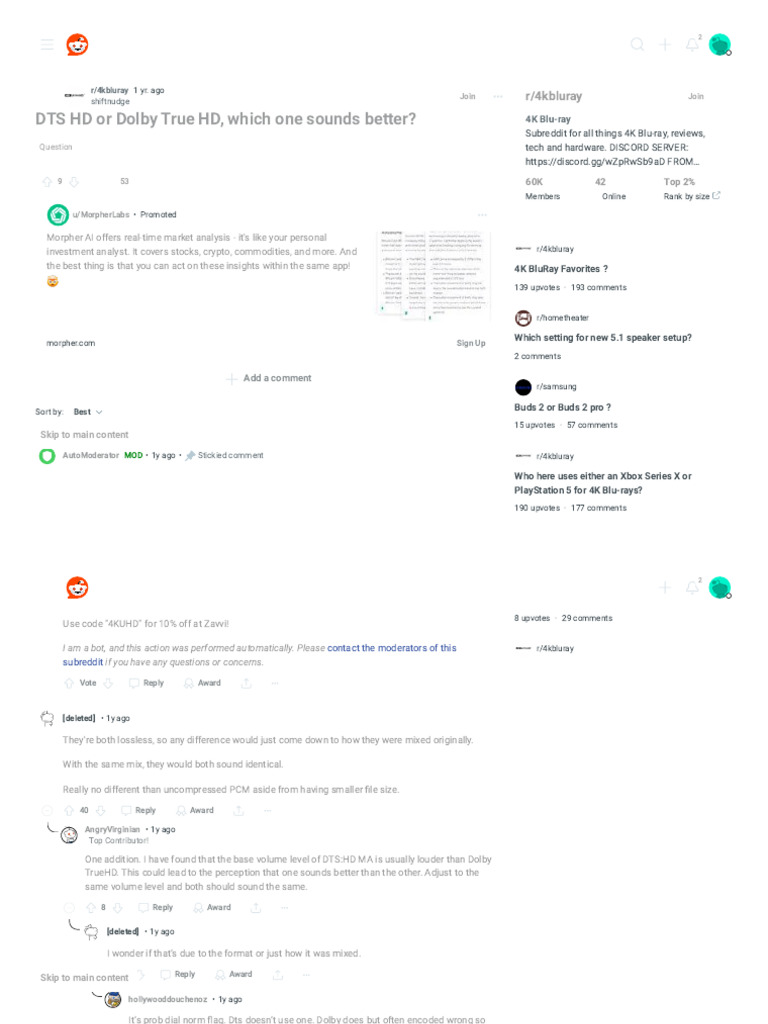Downvote the main post
The image size is (768, 1024).
pyautogui.click(x=74, y=182)
